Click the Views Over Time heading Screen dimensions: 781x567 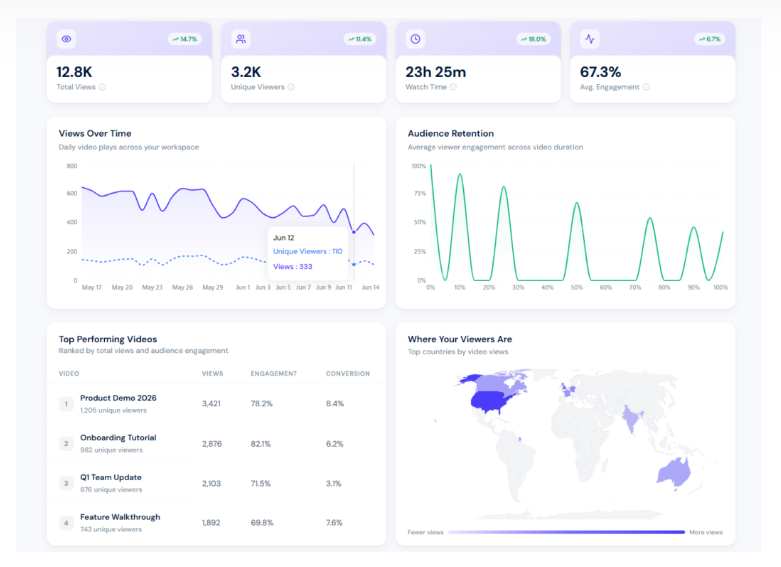[95, 134]
